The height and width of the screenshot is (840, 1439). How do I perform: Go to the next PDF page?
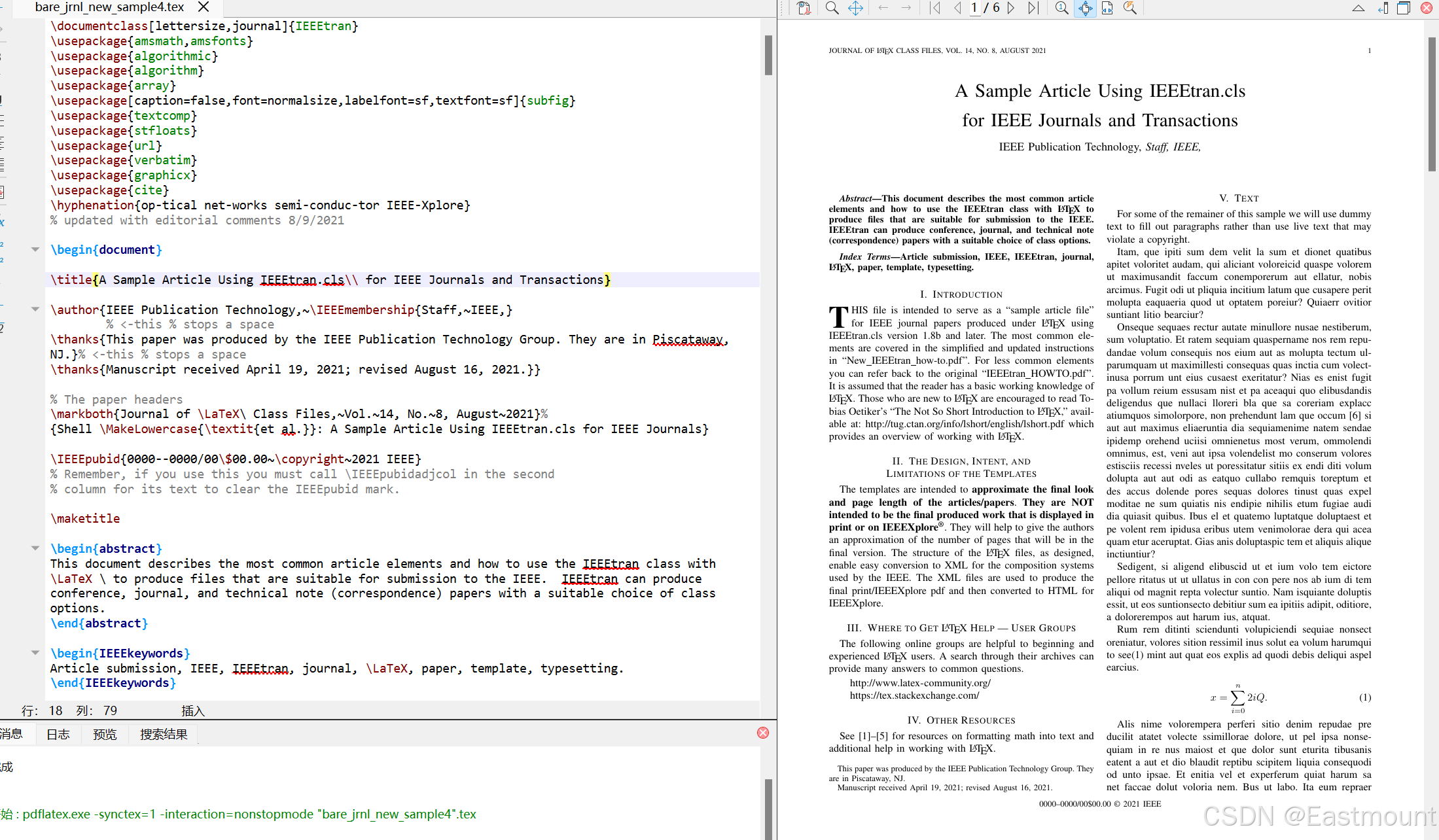pos(1011,8)
